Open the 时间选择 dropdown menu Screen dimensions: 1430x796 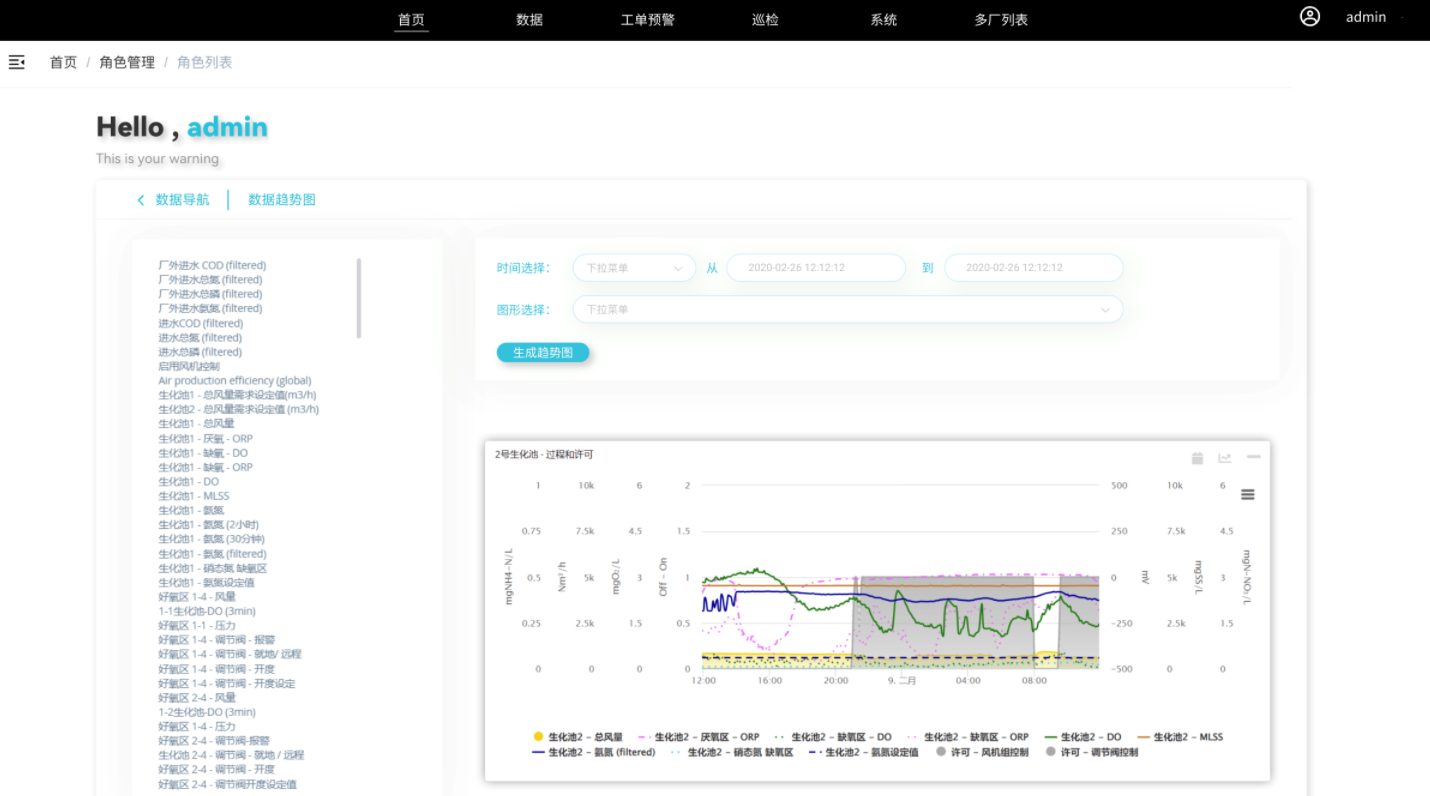tap(634, 268)
